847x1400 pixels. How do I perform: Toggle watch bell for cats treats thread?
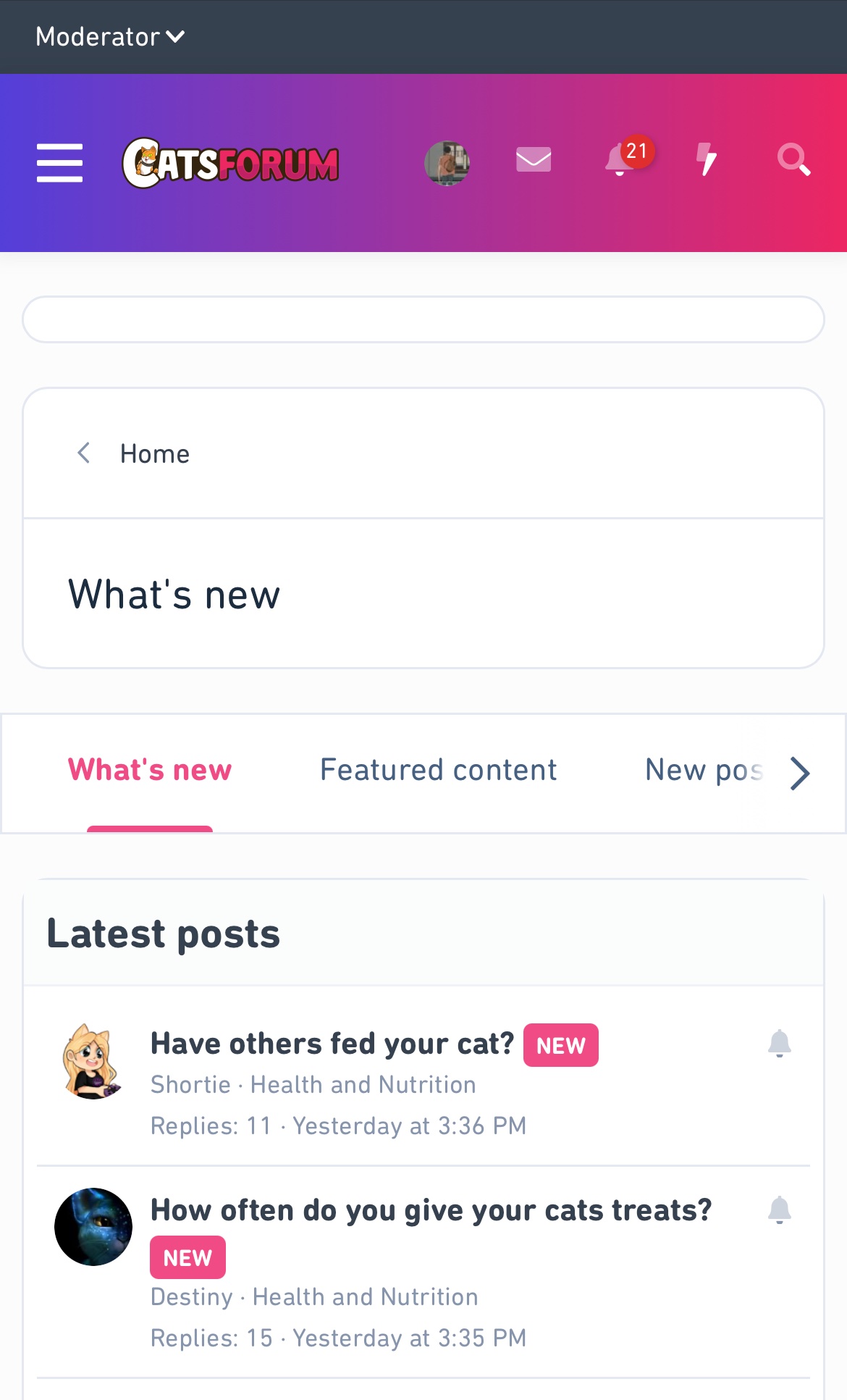pyautogui.click(x=780, y=1210)
